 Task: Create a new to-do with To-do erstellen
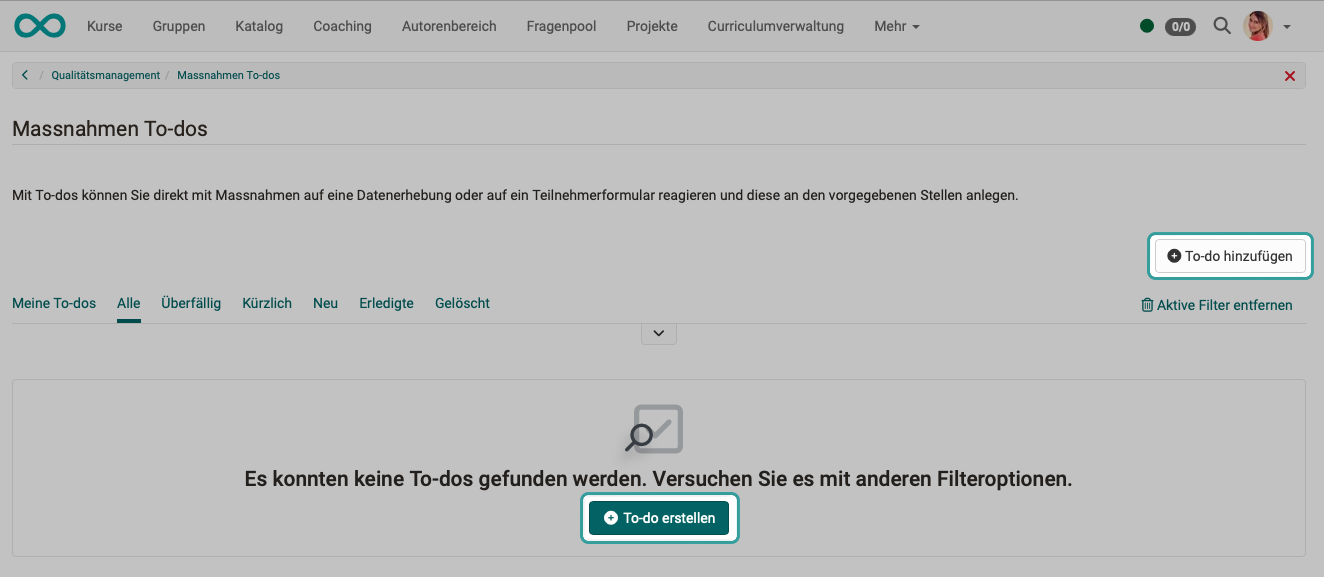659,517
